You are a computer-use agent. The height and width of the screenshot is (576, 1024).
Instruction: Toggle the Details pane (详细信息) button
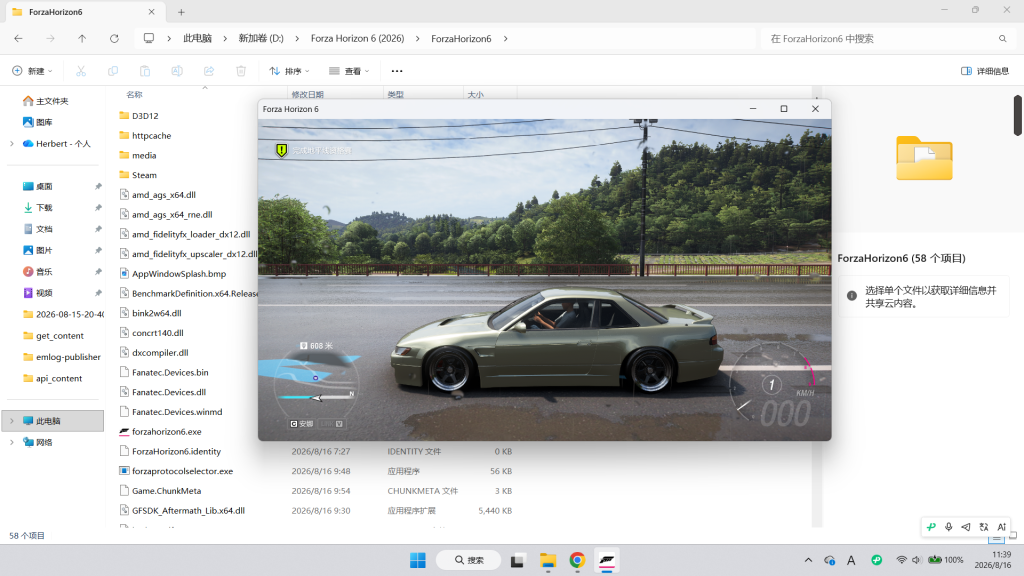[985, 71]
